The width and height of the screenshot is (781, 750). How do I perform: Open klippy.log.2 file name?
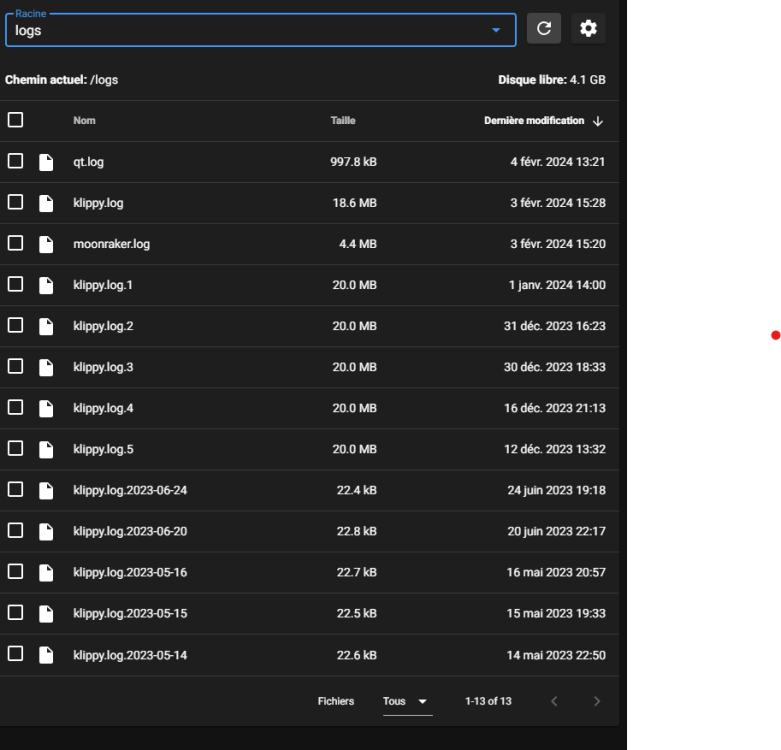point(103,326)
